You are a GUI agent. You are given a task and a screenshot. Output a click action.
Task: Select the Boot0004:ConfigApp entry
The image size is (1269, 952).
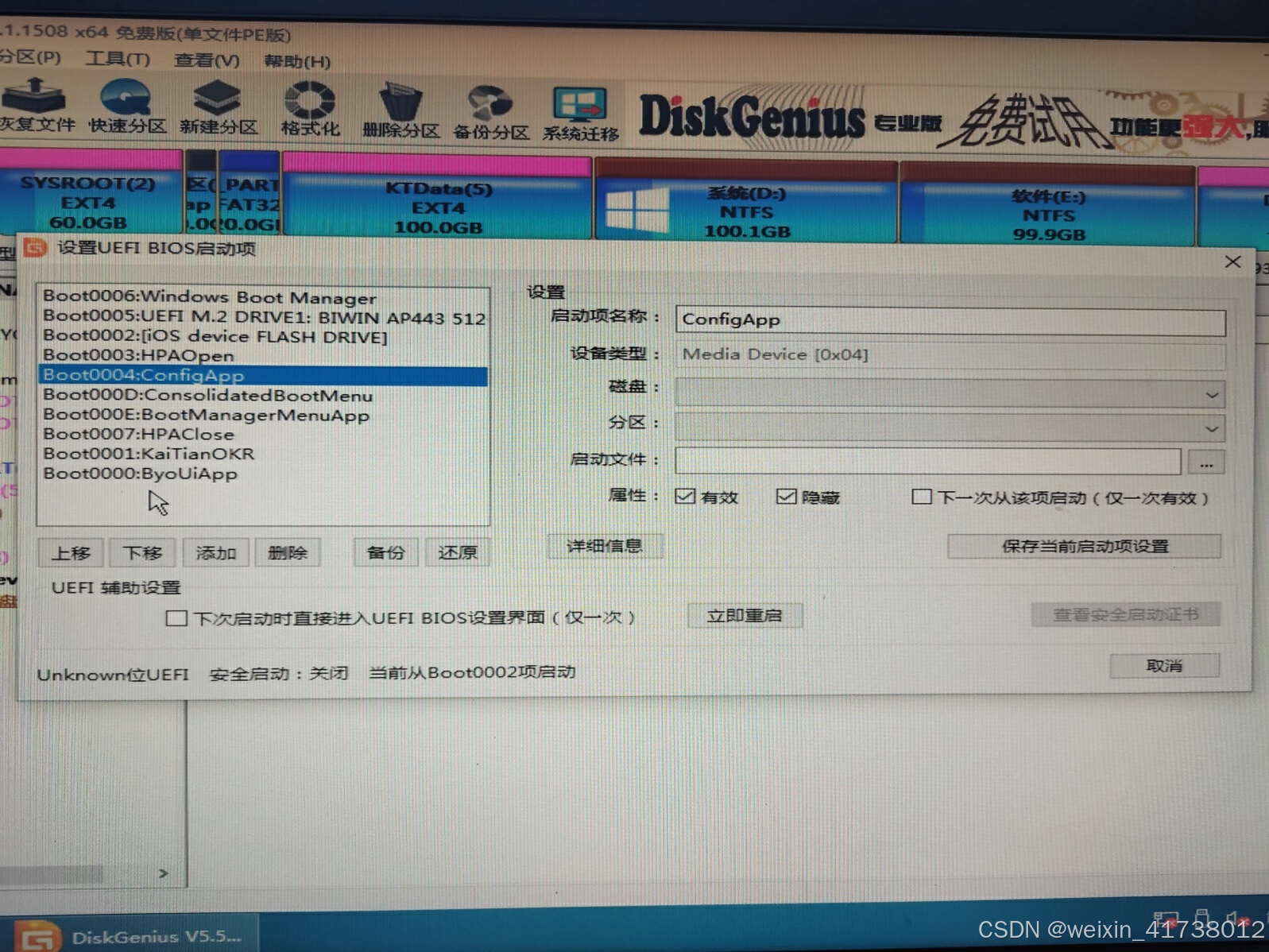click(263, 375)
